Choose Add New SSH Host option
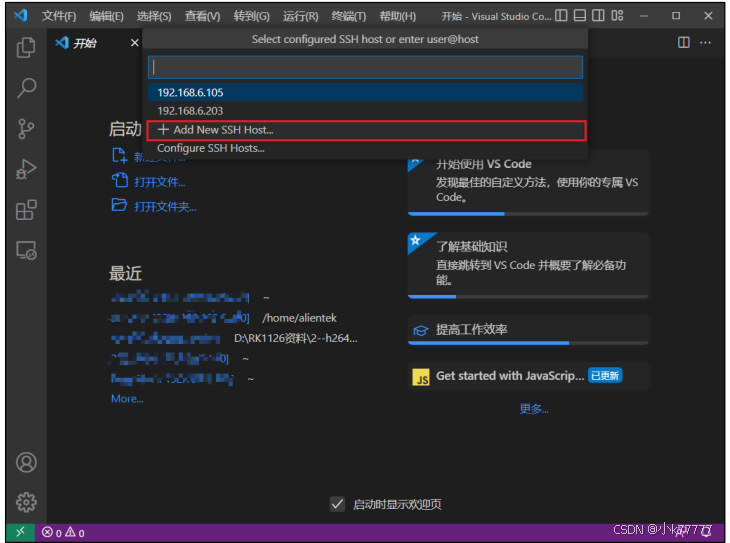730x543 pixels. [x=365, y=130]
